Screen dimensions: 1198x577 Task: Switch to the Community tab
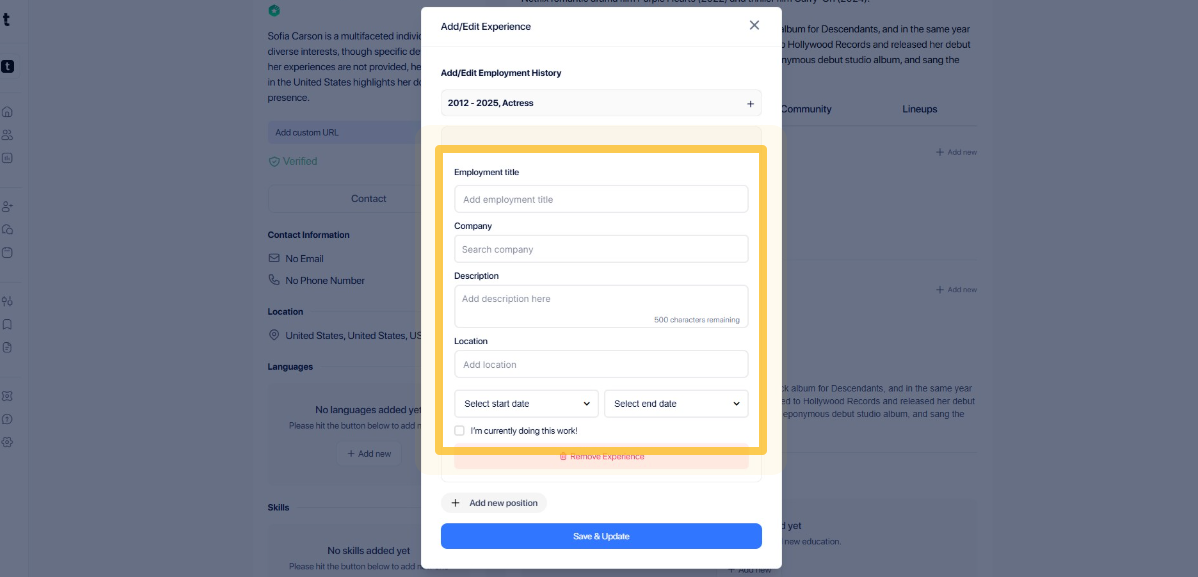click(806, 109)
